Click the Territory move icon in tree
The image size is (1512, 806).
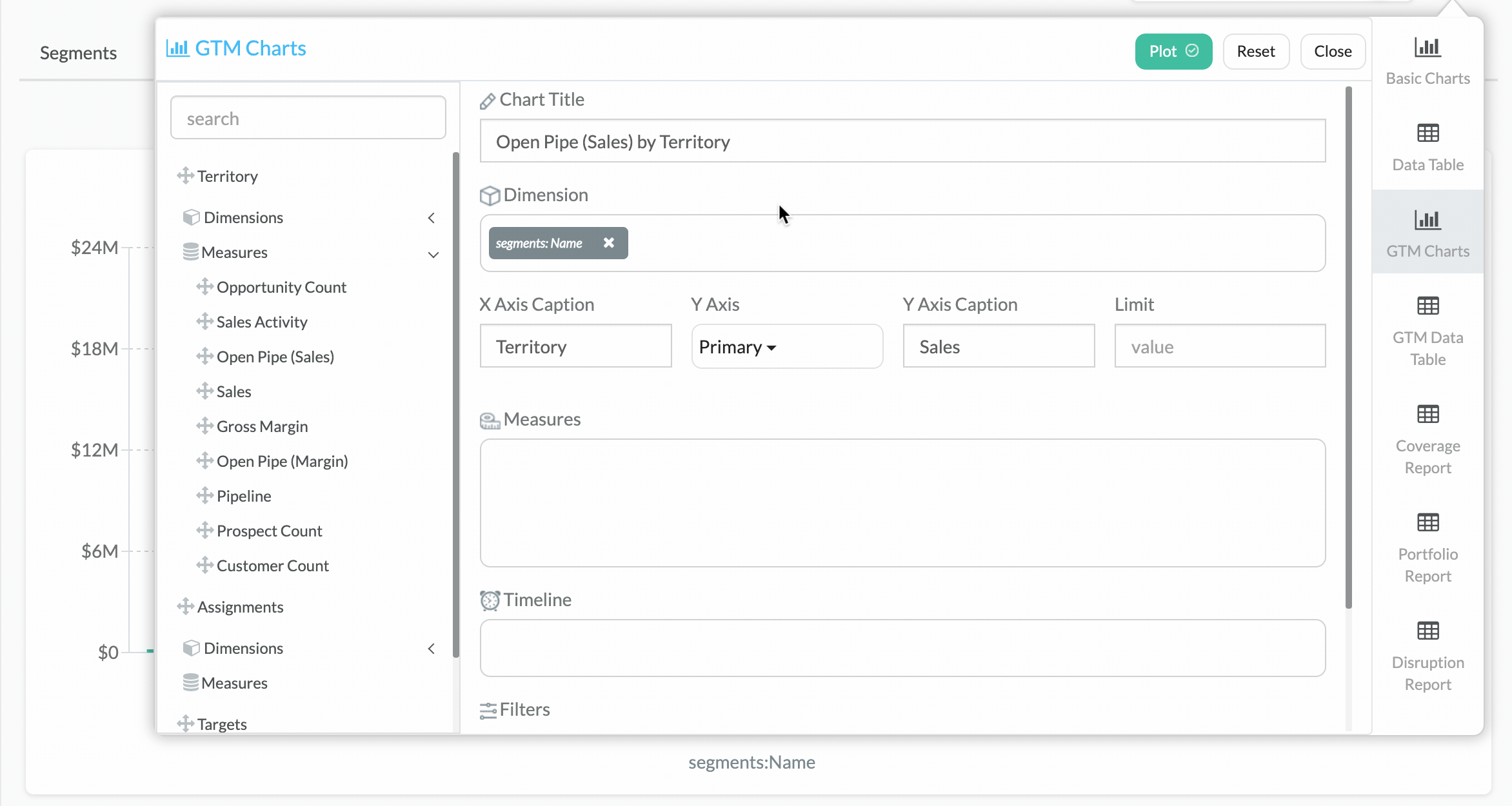pyautogui.click(x=186, y=176)
